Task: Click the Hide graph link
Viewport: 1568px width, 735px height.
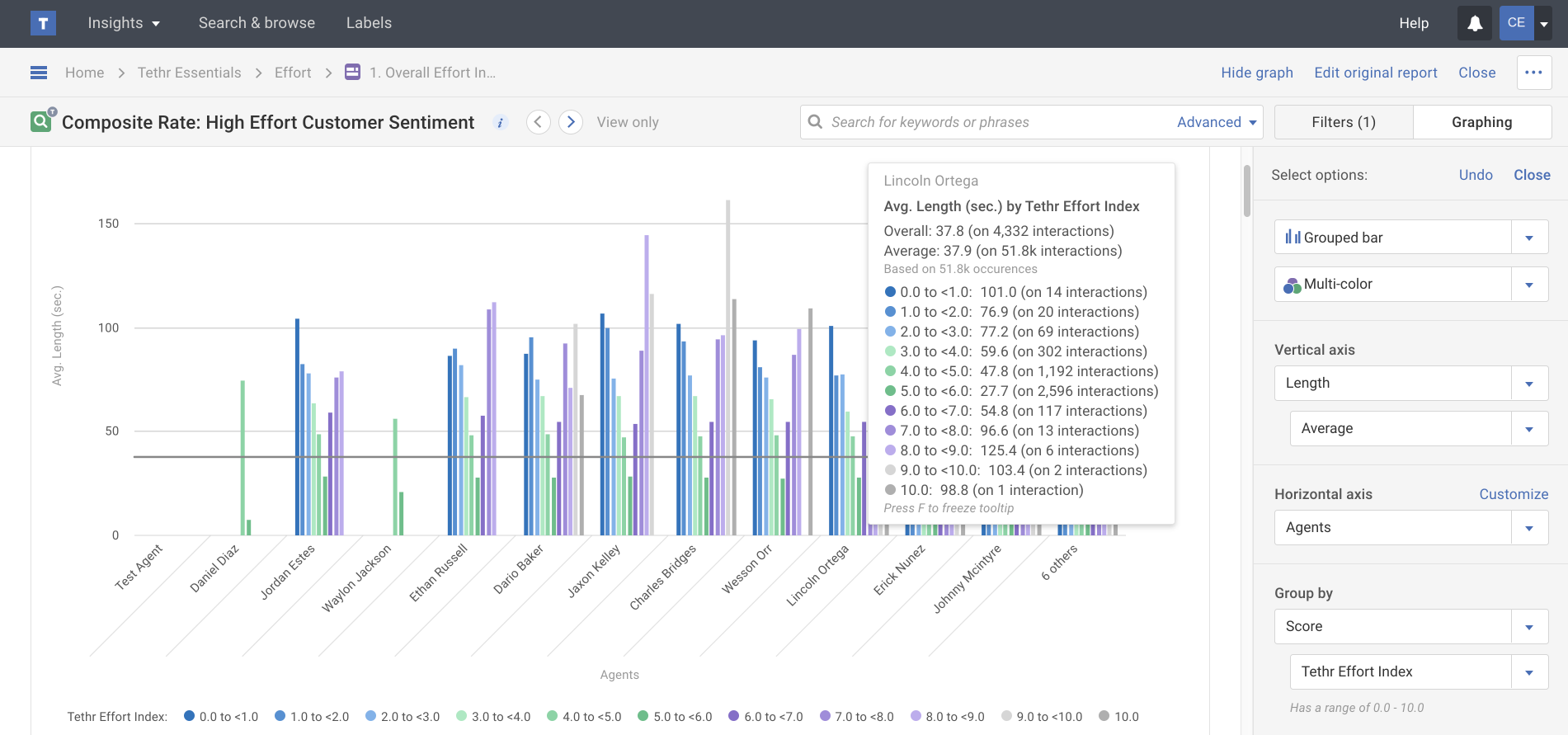Action: 1256,73
